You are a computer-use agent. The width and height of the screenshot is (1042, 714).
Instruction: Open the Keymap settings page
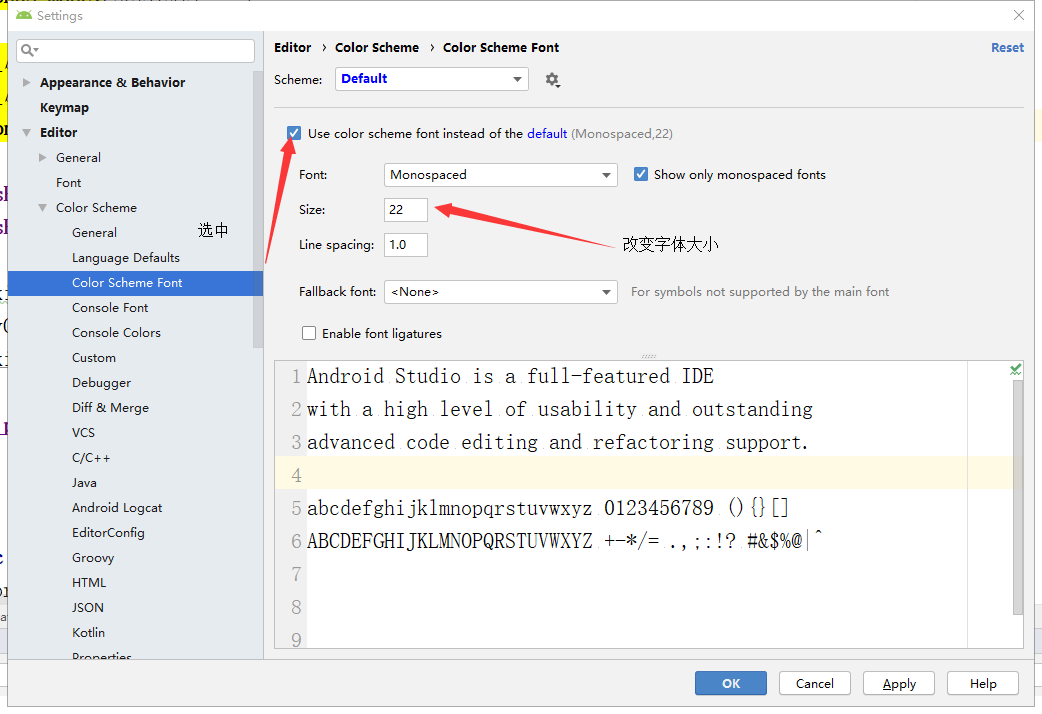tap(64, 108)
